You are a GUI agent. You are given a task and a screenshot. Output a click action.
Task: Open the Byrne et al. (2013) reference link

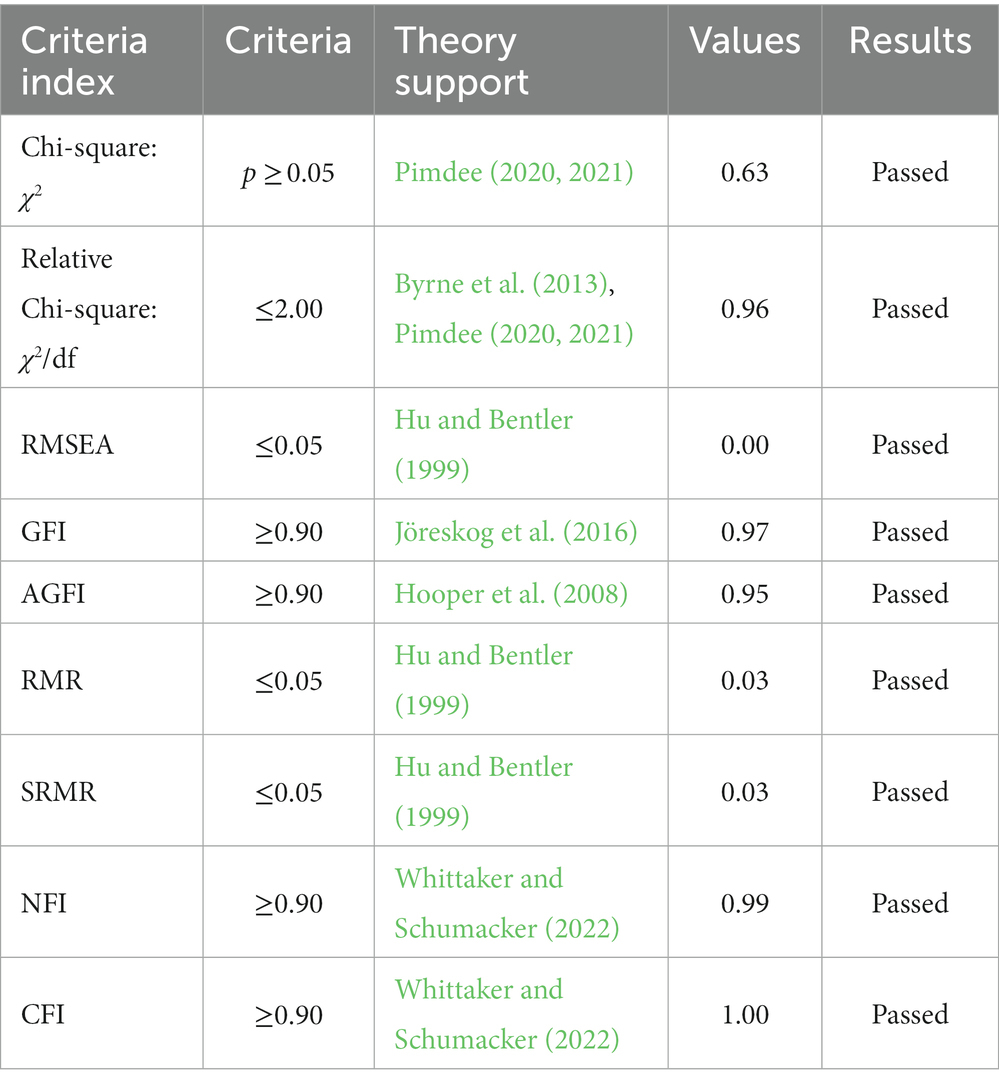pos(501,284)
